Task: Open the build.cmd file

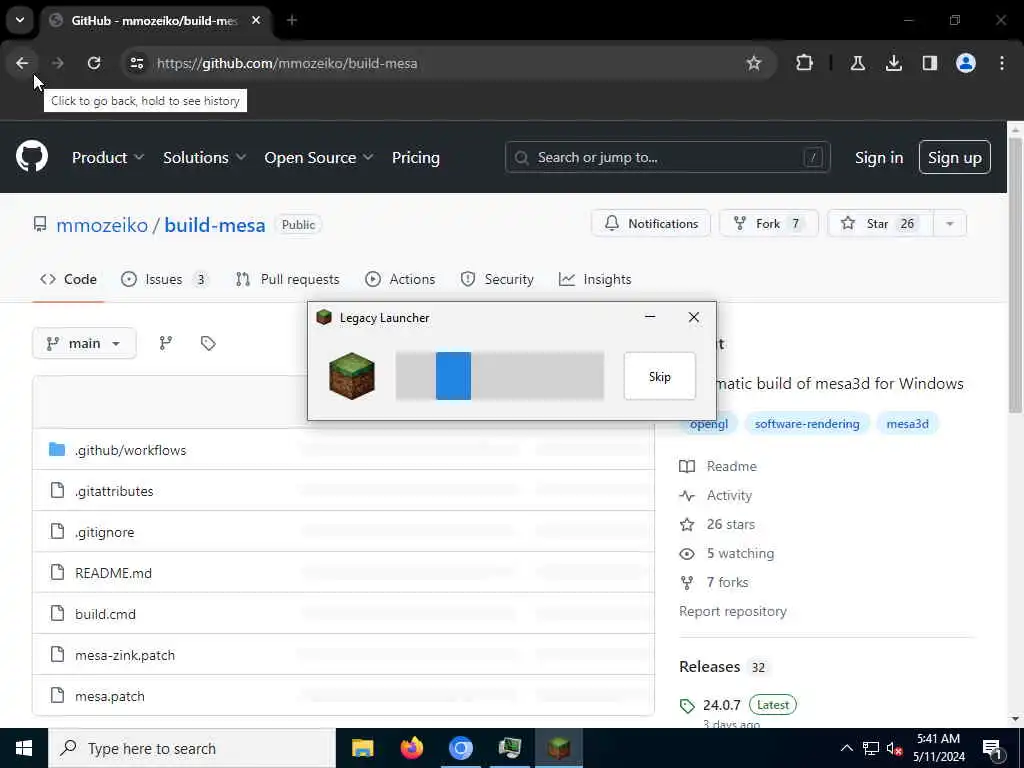Action: [105, 615]
